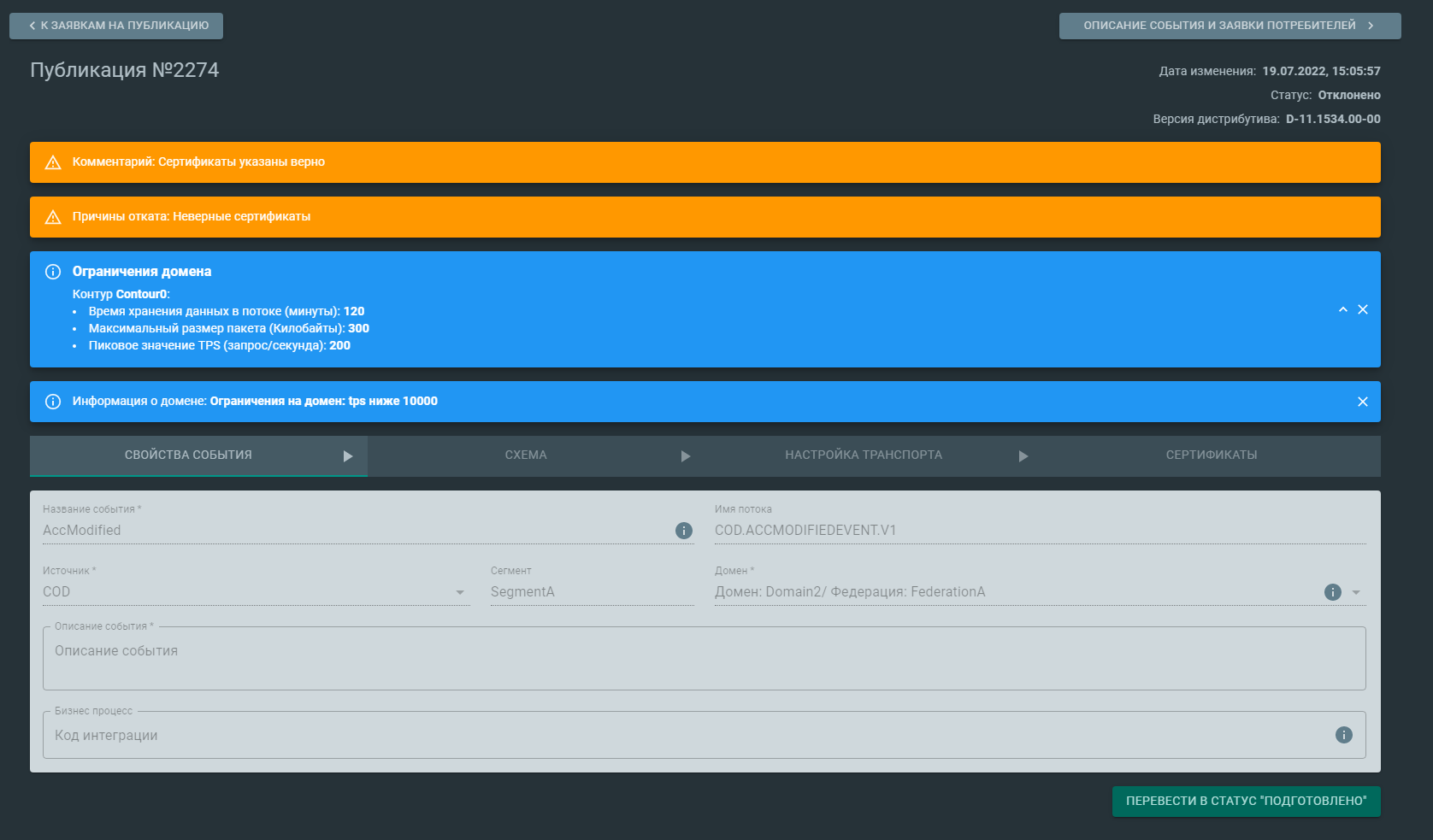Open event description and consumer requests
This screenshot has width=1433, height=840.
tap(1230, 26)
